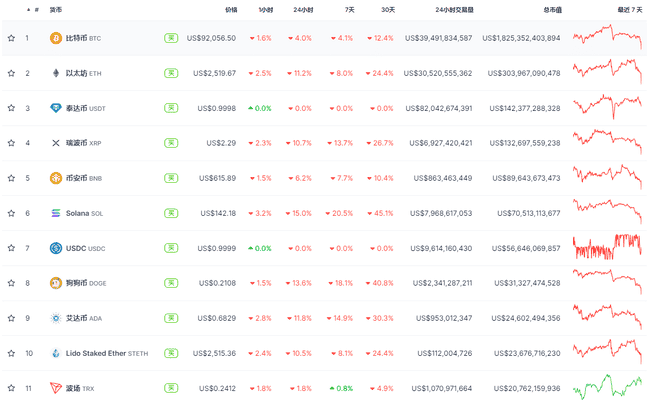Image resolution: width=650 pixels, height=405 pixels.
Task: Click the Ethereum diamond logo
Action: click(56, 73)
